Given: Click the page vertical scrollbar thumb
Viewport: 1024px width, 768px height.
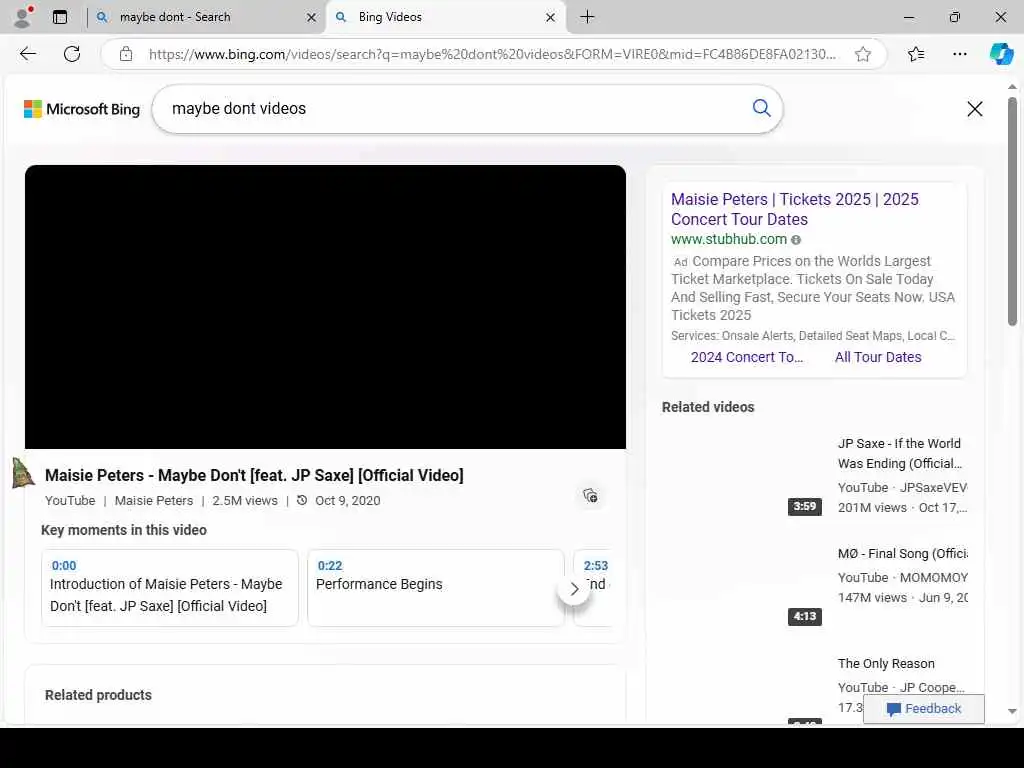Looking at the screenshot, I should (1012, 212).
